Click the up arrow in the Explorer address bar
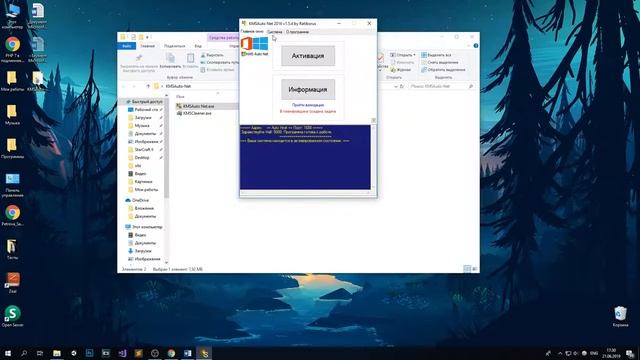Viewport: 640px width, 360px height. (x=148, y=86)
